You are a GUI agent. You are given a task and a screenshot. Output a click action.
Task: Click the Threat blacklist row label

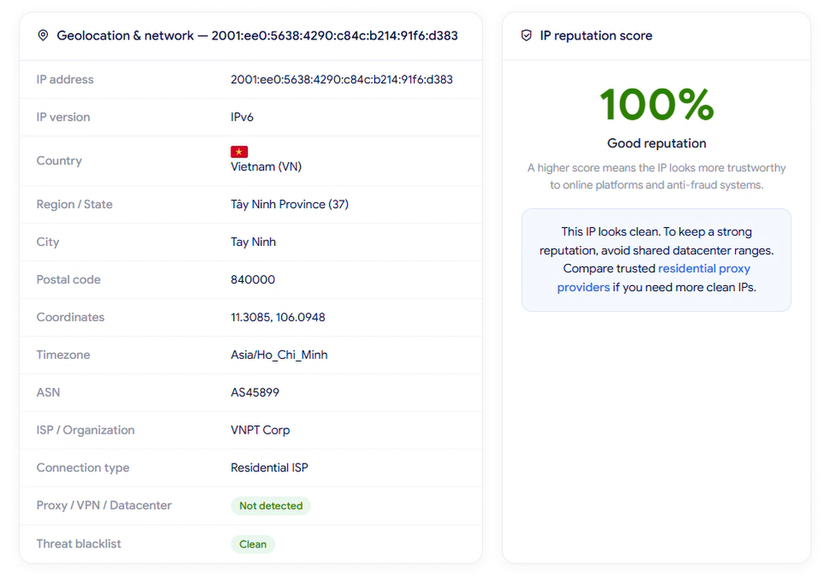78,543
